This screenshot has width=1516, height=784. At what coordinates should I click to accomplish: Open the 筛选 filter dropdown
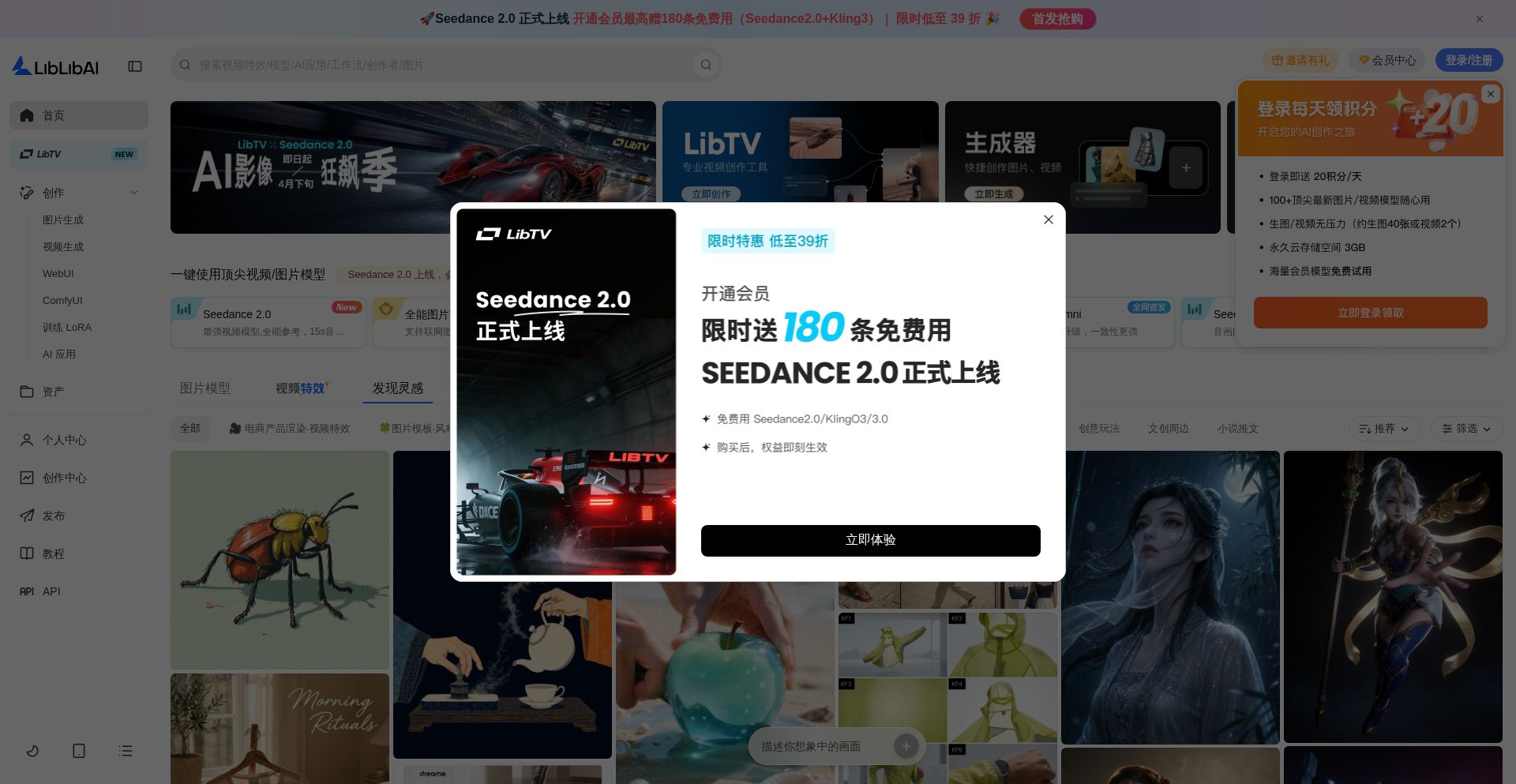click(1465, 428)
